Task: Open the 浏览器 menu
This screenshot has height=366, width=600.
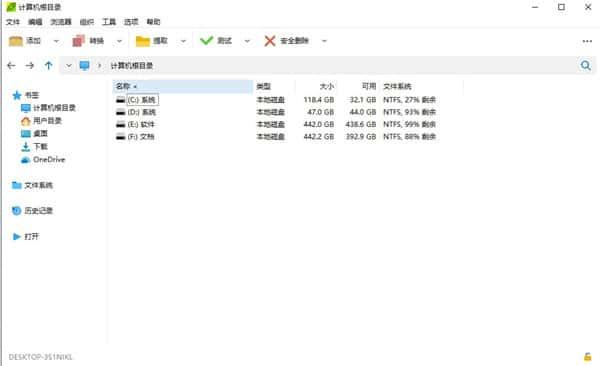Action: coord(61,22)
